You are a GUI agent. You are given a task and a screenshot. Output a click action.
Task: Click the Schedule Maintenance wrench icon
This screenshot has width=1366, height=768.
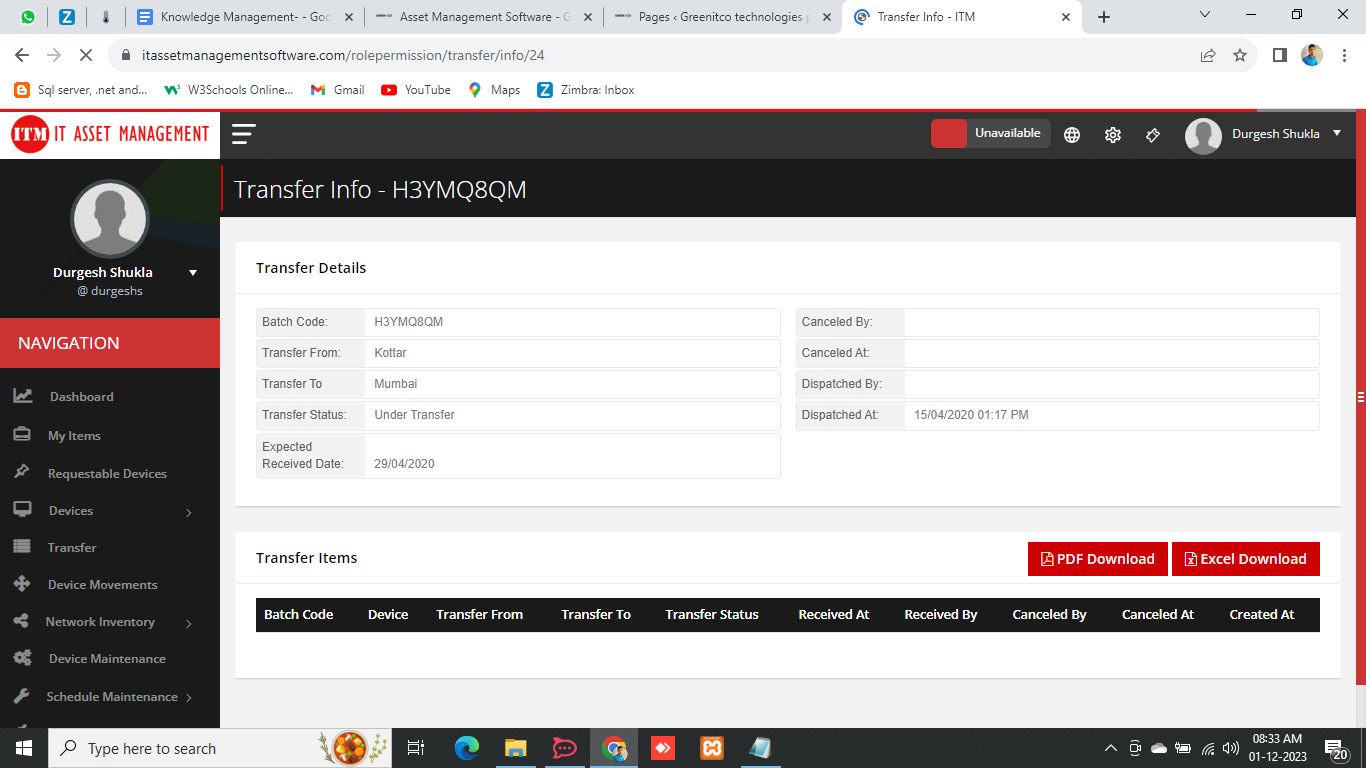[21, 695]
